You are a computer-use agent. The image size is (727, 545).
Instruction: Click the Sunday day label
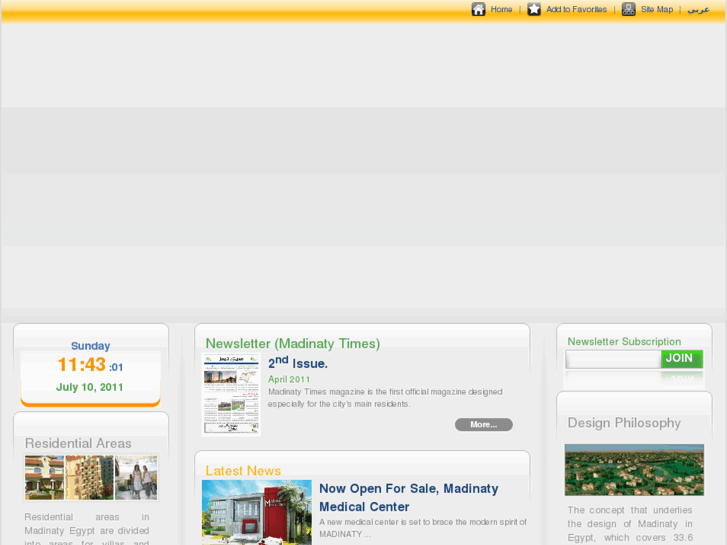coord(90,346)
